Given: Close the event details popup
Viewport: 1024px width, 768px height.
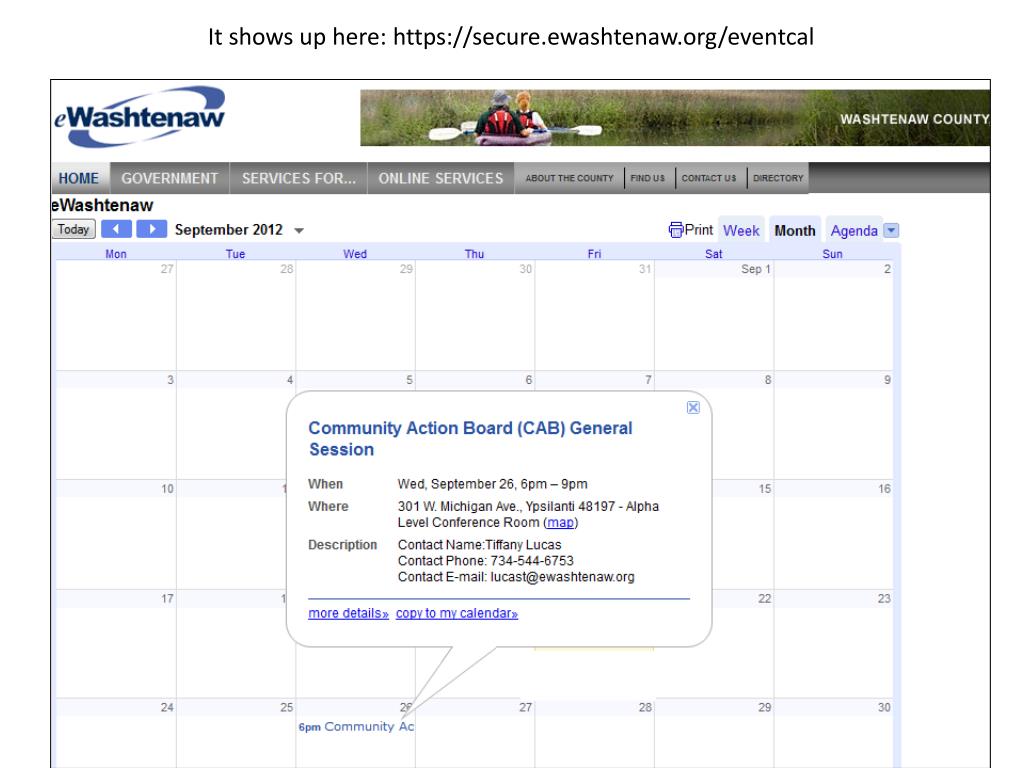Looking at the screenshot, I should click(x=693, y=408).
